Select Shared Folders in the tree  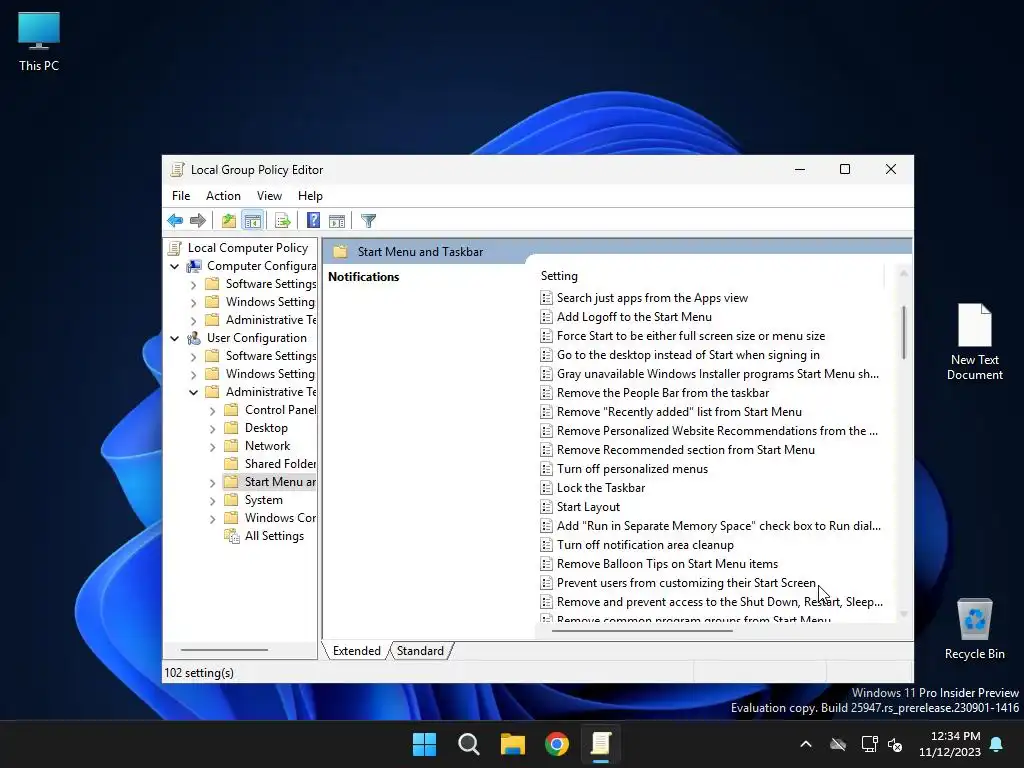pyautogui.click(x=280, y=464)
